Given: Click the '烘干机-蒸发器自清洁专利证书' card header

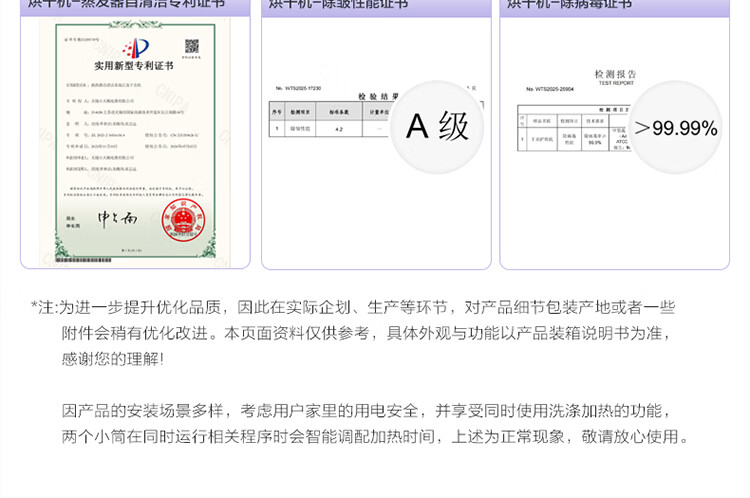Looking at the screenshot, I should [x=135, y=7].
